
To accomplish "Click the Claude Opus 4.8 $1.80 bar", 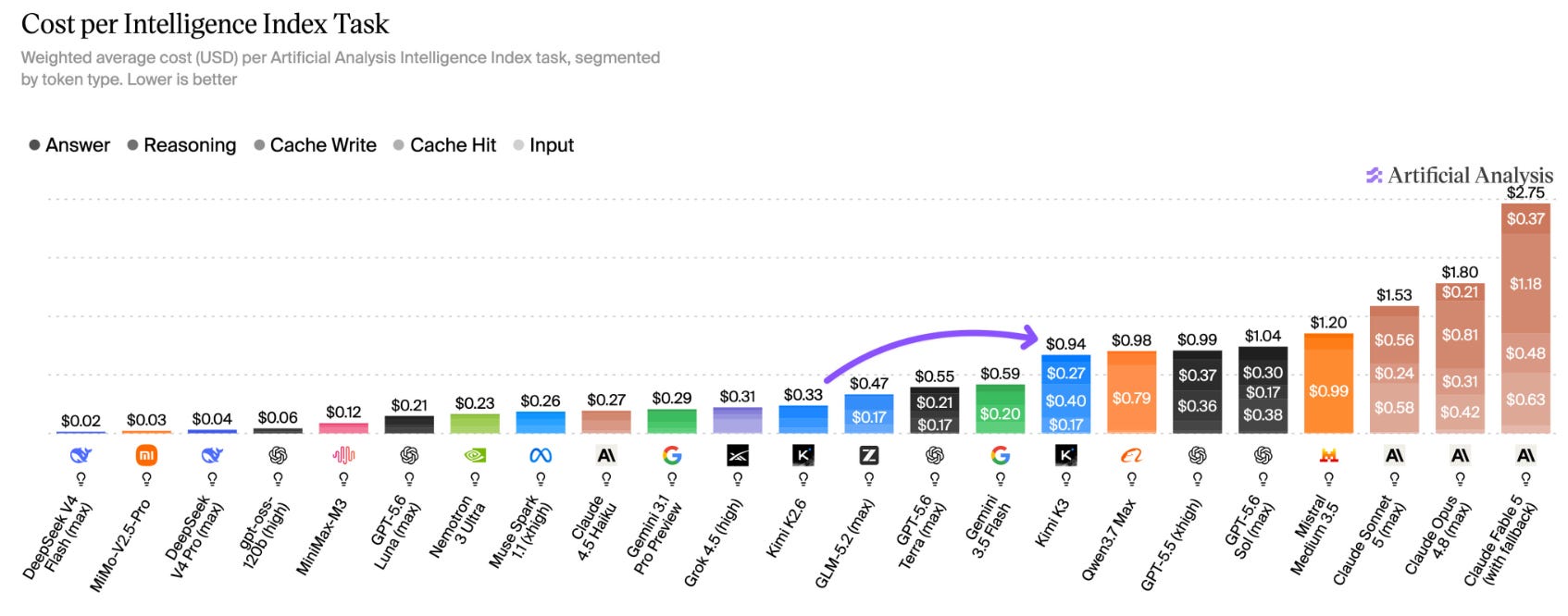I will 1460,358.
